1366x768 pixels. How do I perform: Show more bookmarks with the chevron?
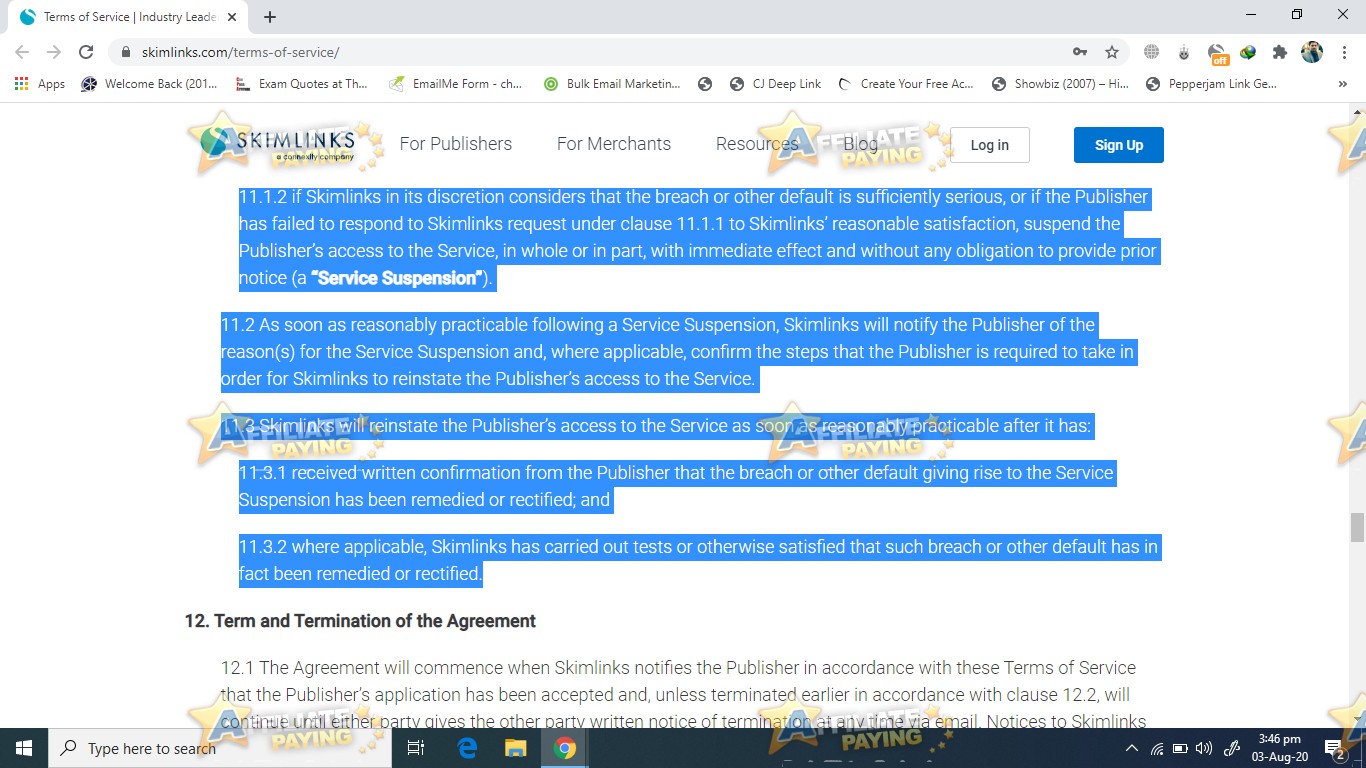1342,84
